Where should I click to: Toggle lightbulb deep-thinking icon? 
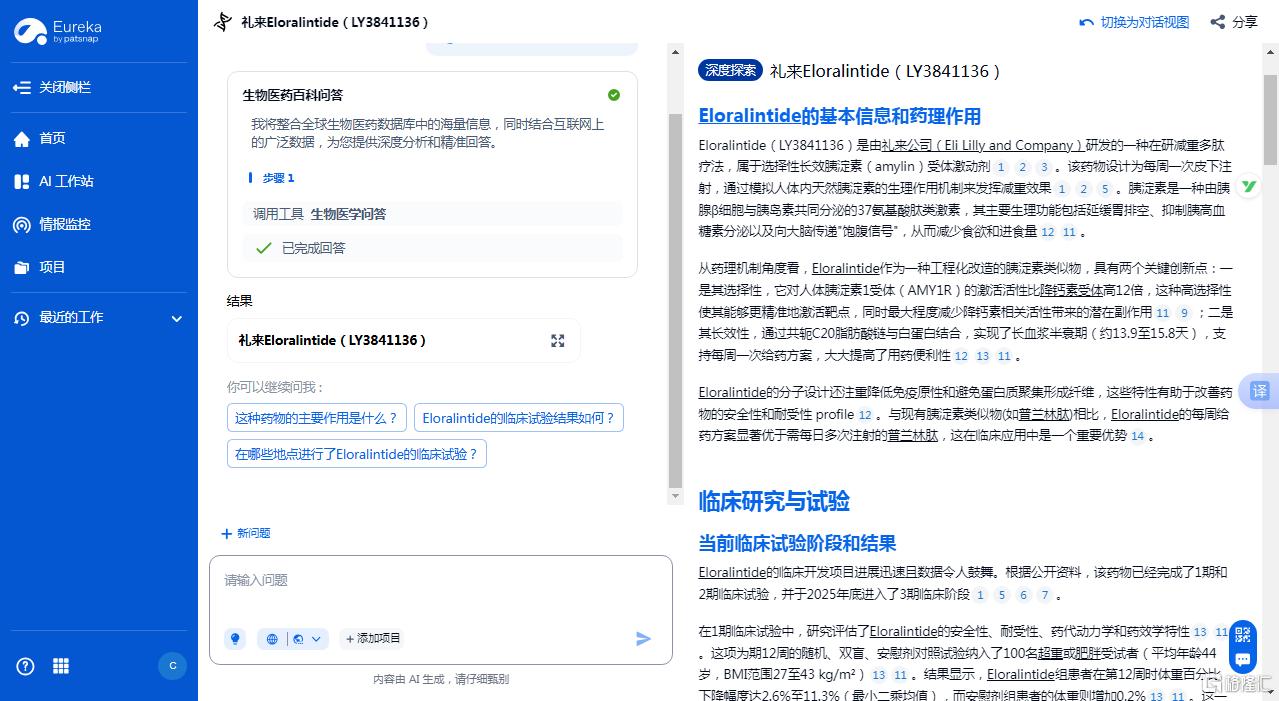(x=235, y=639)
